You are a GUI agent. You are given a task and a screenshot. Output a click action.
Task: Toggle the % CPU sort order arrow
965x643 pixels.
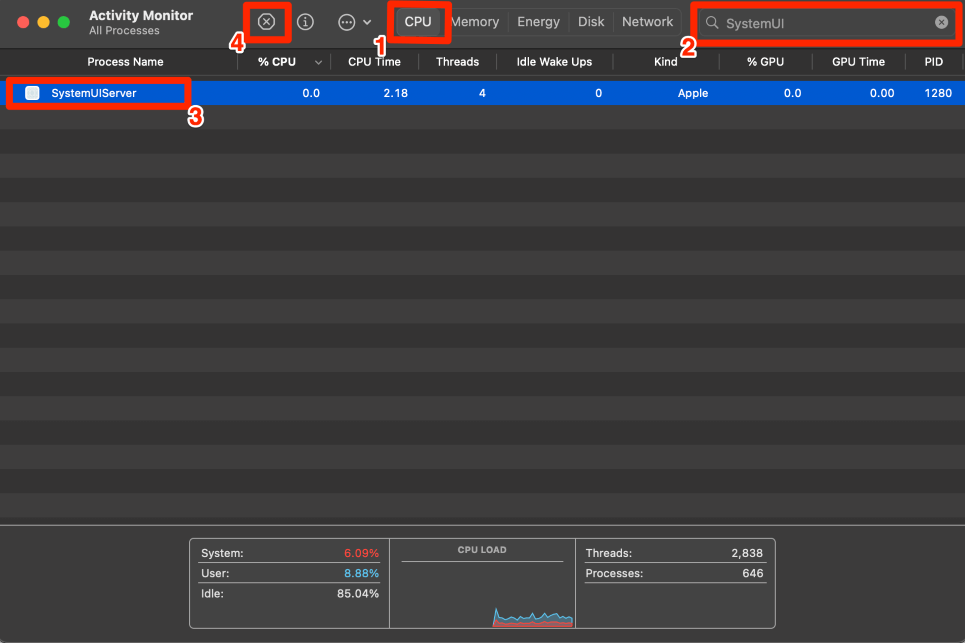318,62
